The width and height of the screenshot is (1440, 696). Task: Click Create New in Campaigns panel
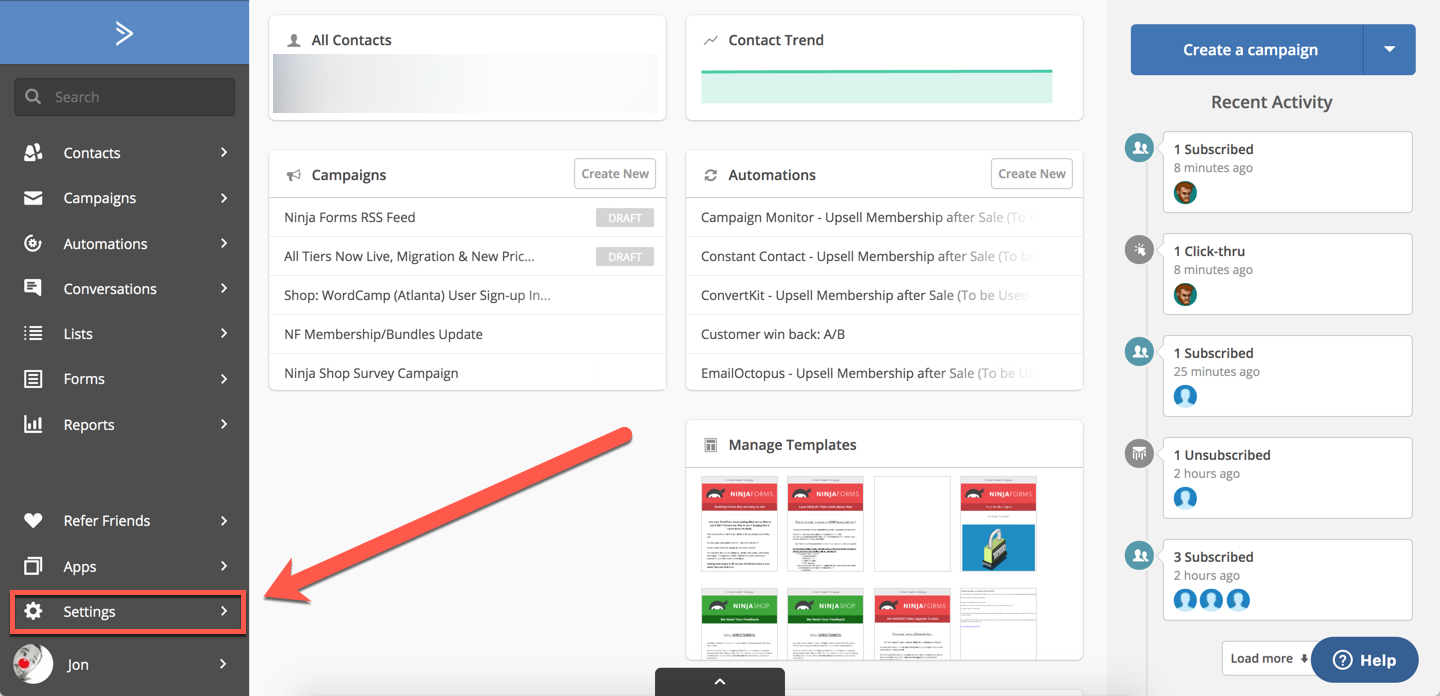click(615, 174)
